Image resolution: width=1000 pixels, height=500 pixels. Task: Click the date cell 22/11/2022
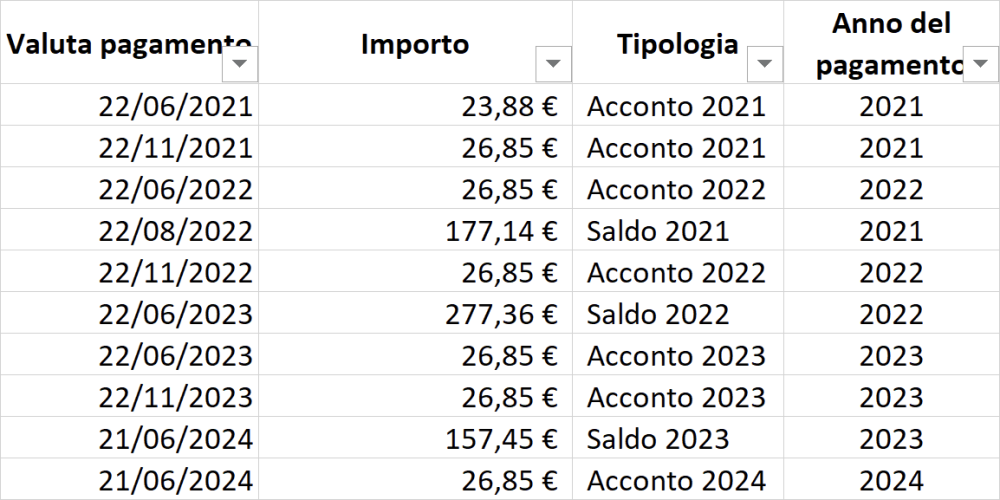(x=129, y=272)
